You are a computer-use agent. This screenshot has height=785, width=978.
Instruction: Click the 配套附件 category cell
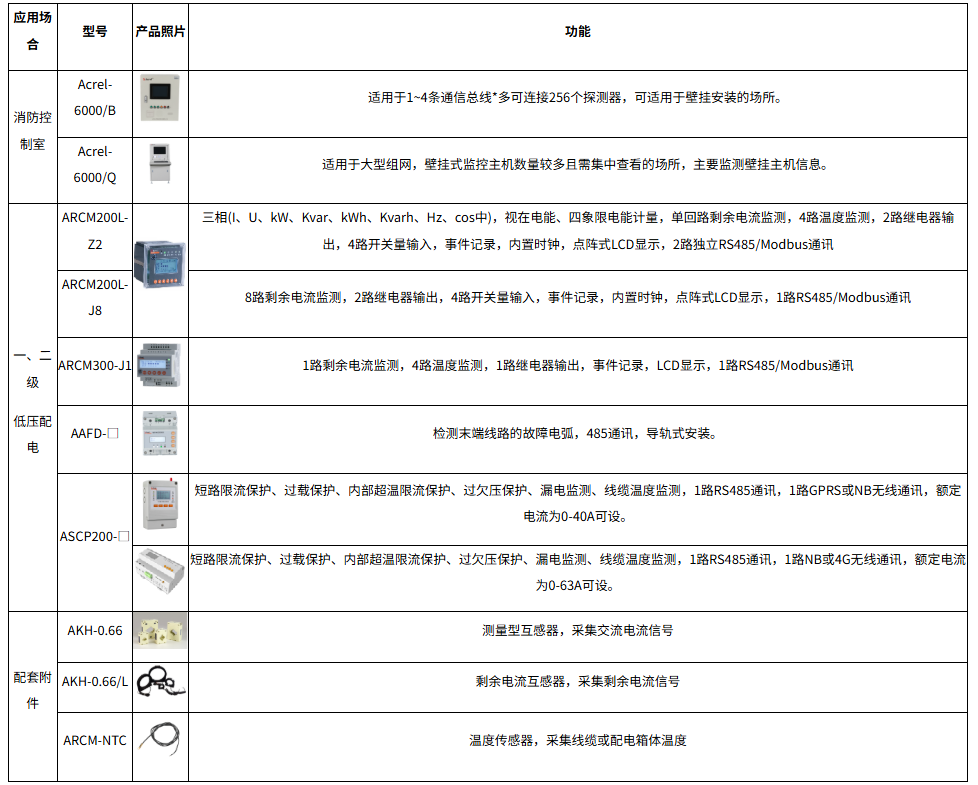(x=33, y=690)
